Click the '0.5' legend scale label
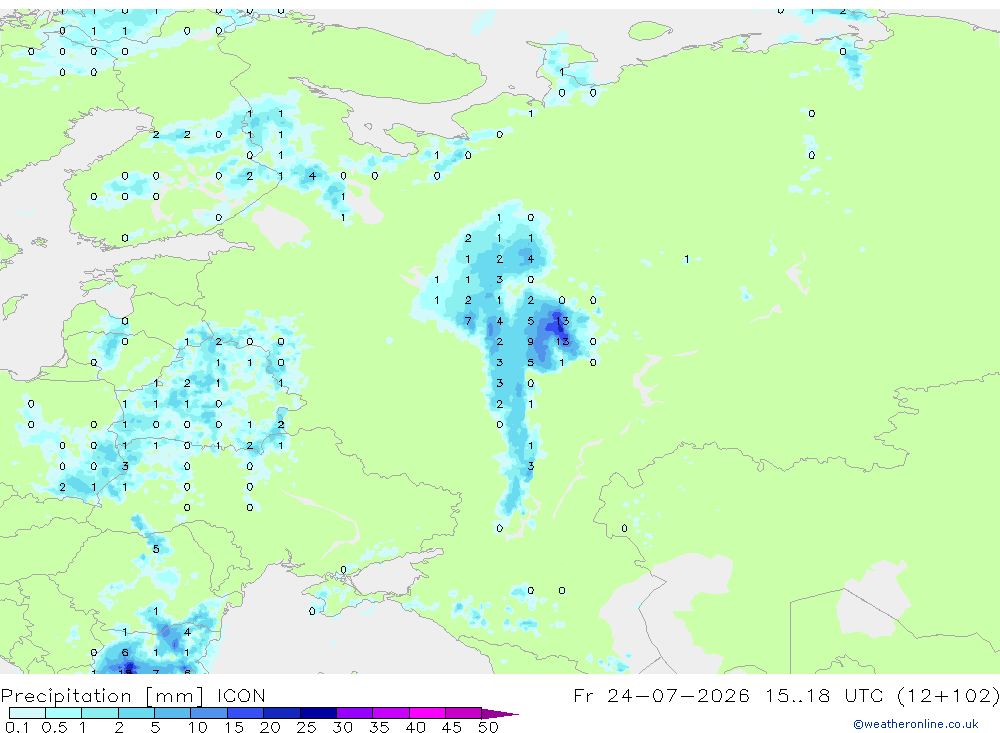 (x=54, y=727)
